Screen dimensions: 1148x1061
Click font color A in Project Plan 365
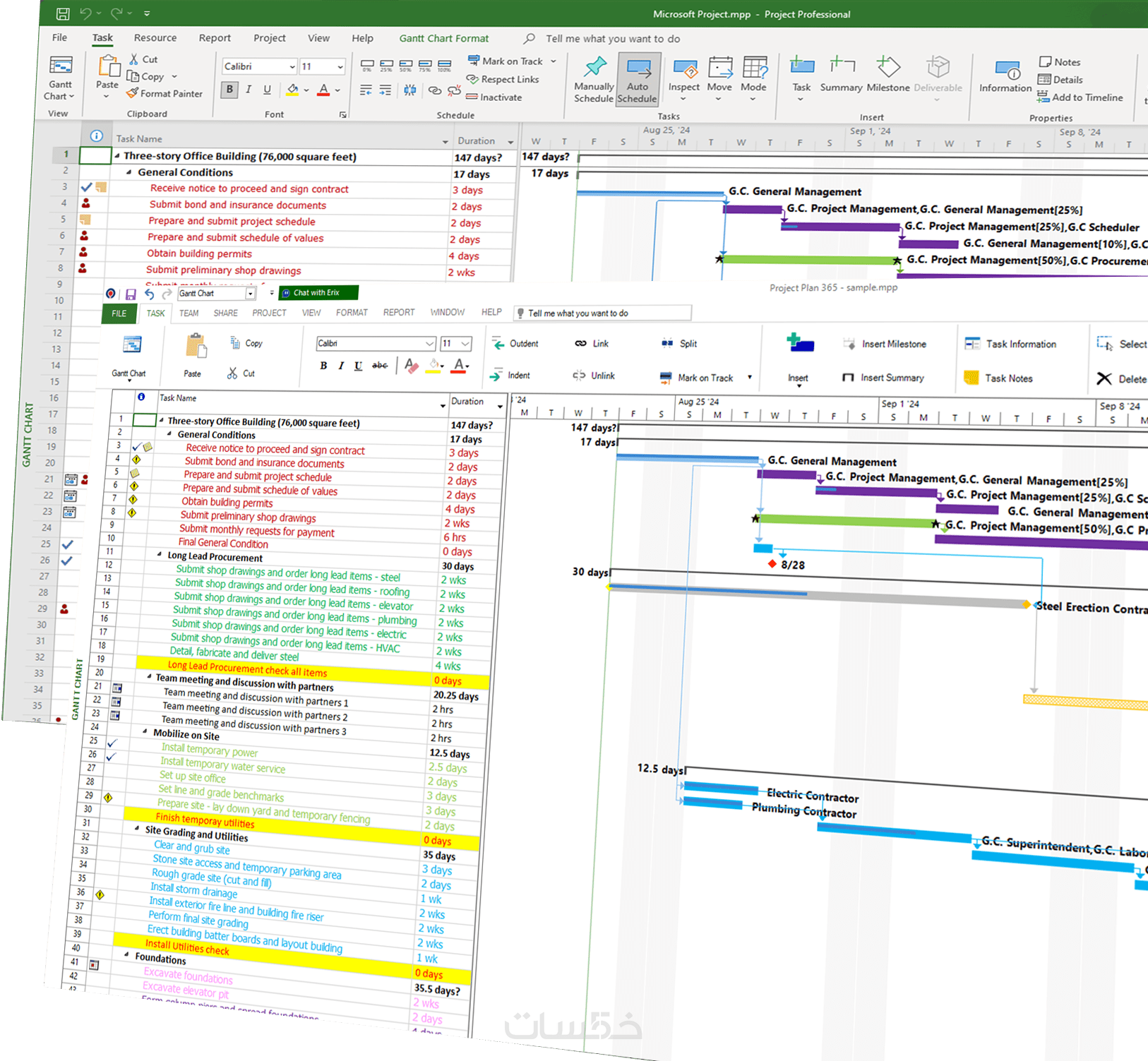[x=459, y=366]
